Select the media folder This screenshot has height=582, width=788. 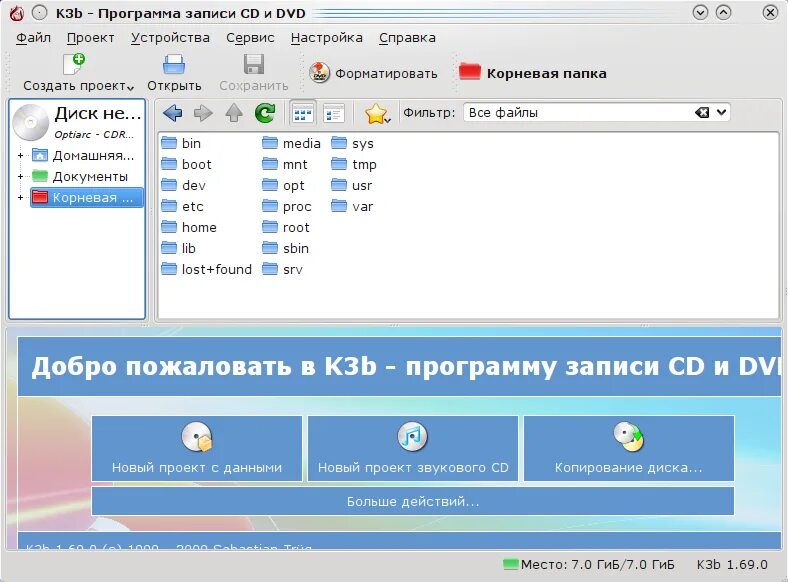point(291,144)
